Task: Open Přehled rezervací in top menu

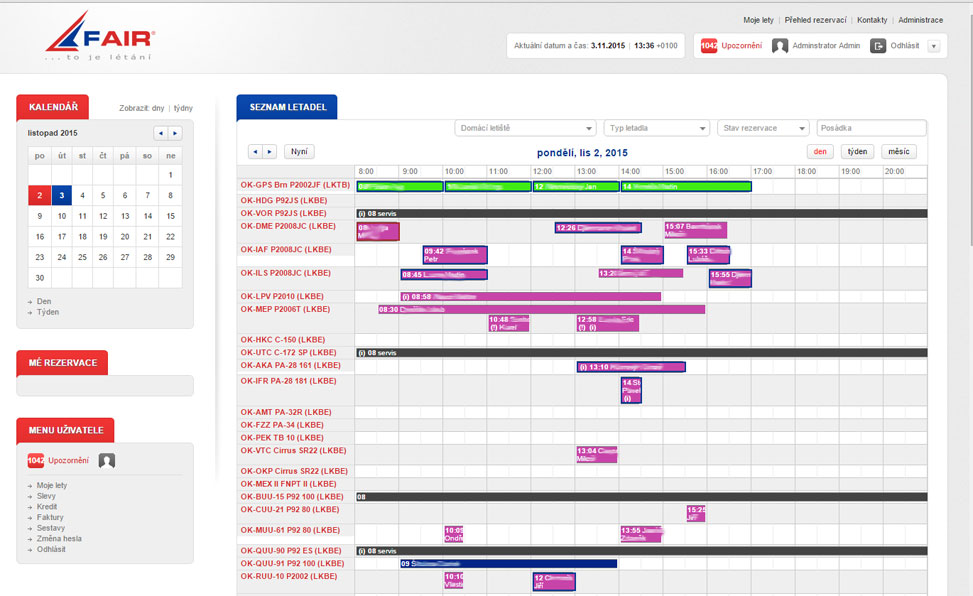Action: [x=815, y=20]
